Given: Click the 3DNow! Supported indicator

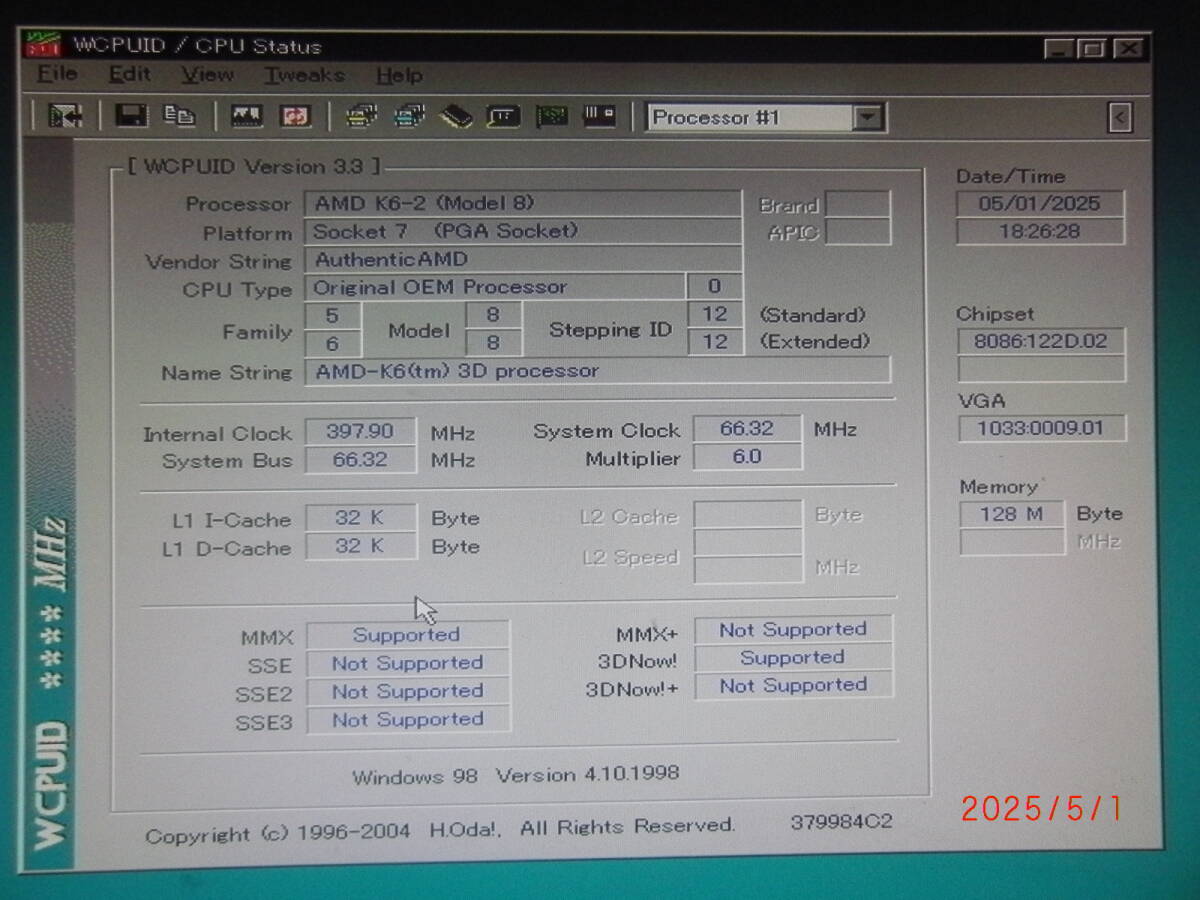Looking at the screenshot, I should tap(792, 658).
